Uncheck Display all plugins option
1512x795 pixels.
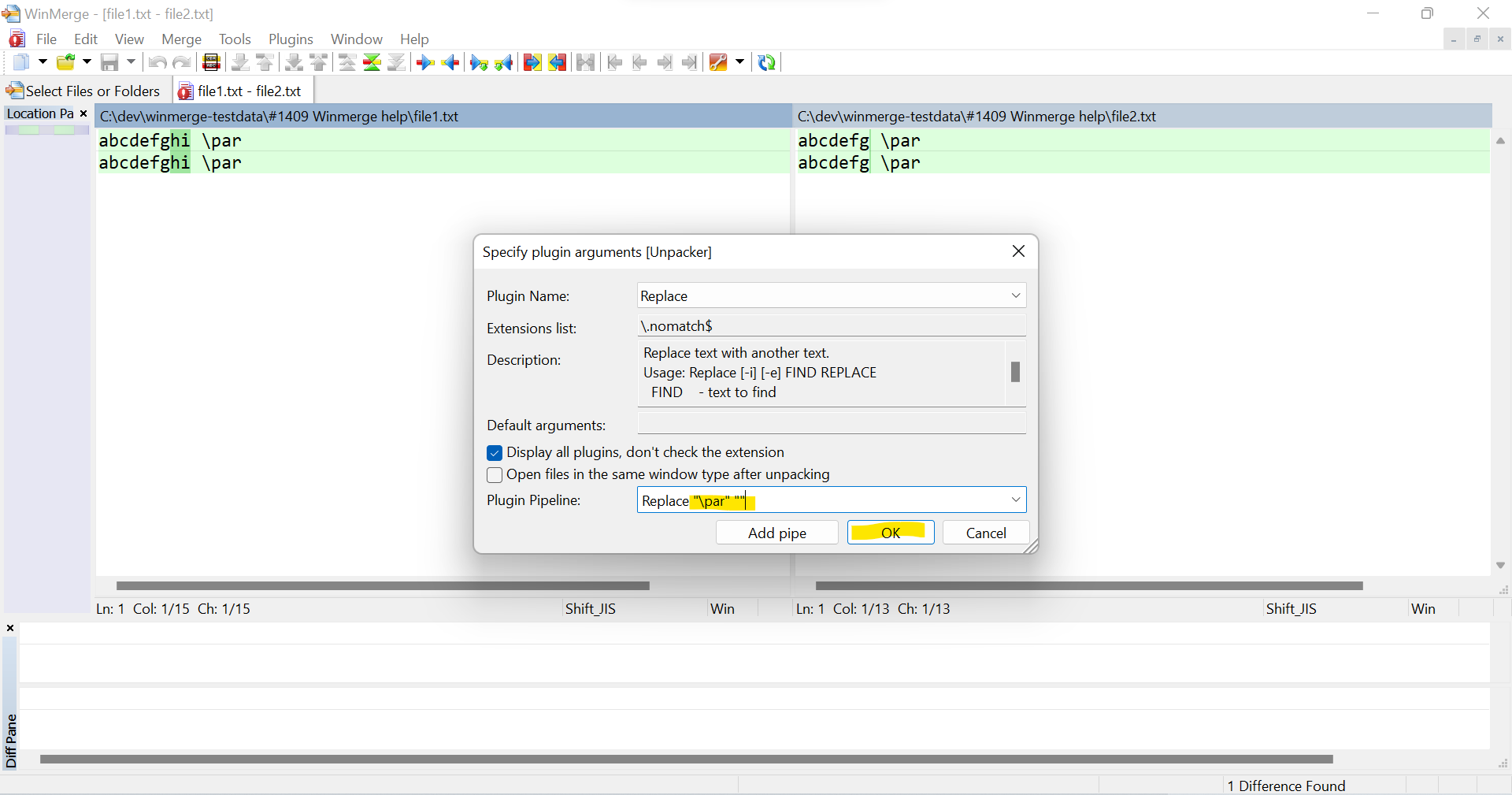click(495, 452)
